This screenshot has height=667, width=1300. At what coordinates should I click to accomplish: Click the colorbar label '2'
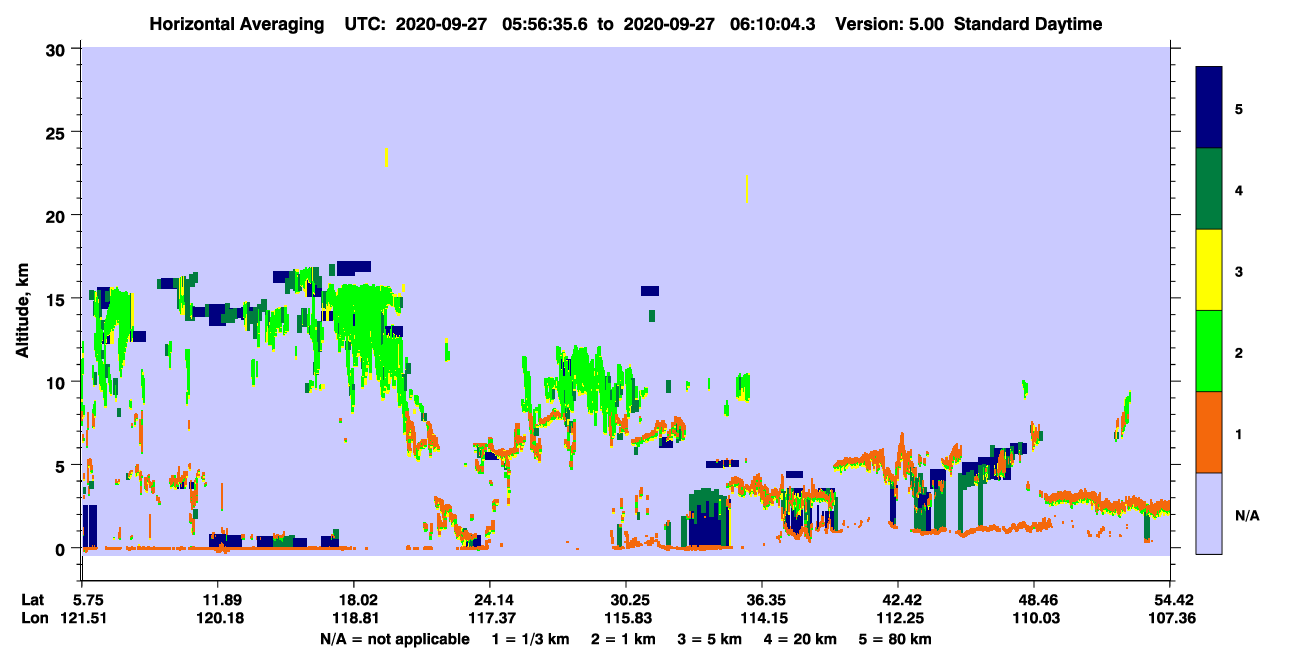[x=1238, y=352]
